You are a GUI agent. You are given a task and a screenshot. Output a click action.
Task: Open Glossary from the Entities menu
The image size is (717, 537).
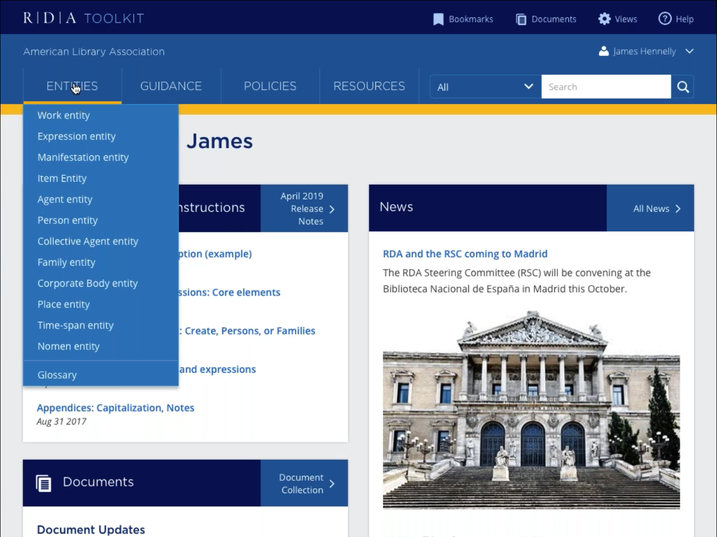[101, 375]
